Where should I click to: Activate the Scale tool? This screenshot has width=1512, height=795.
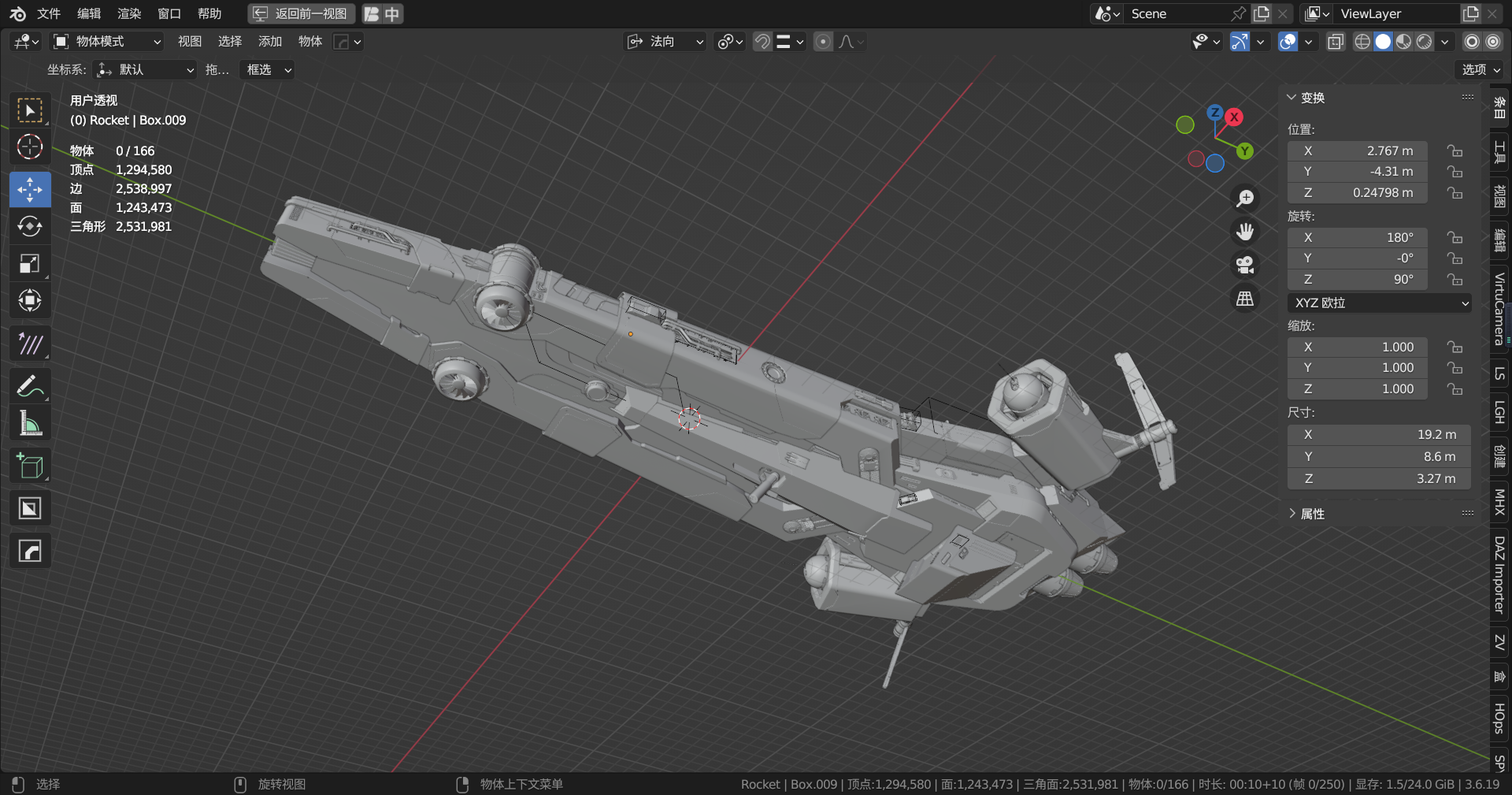pyautogui.click(x=30, y=263)
